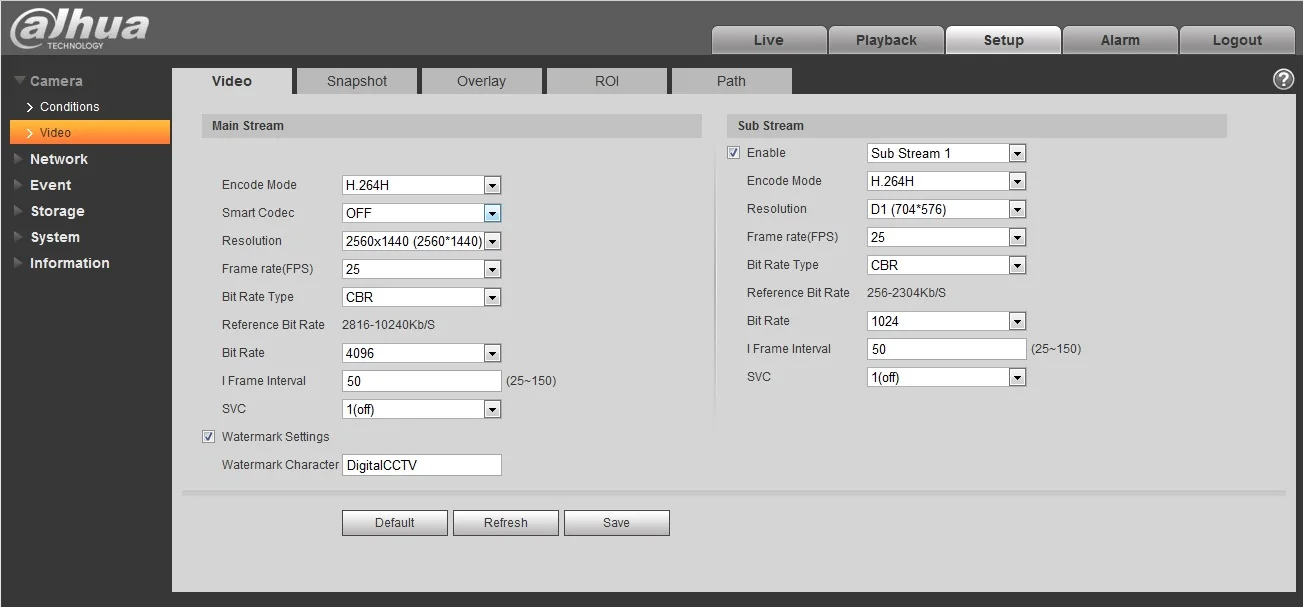Screen dimensions: 1303x607
Task: Open Sub Stream Bit Rate Type dropdown
Action: click(947, 265)
